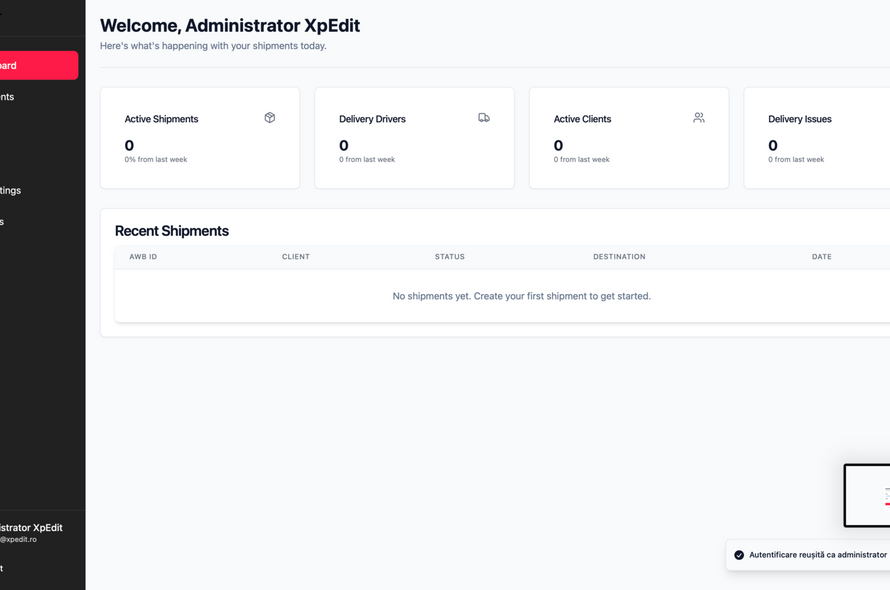
Task: Click the DESTINATION column header
Action: [619, 257]
